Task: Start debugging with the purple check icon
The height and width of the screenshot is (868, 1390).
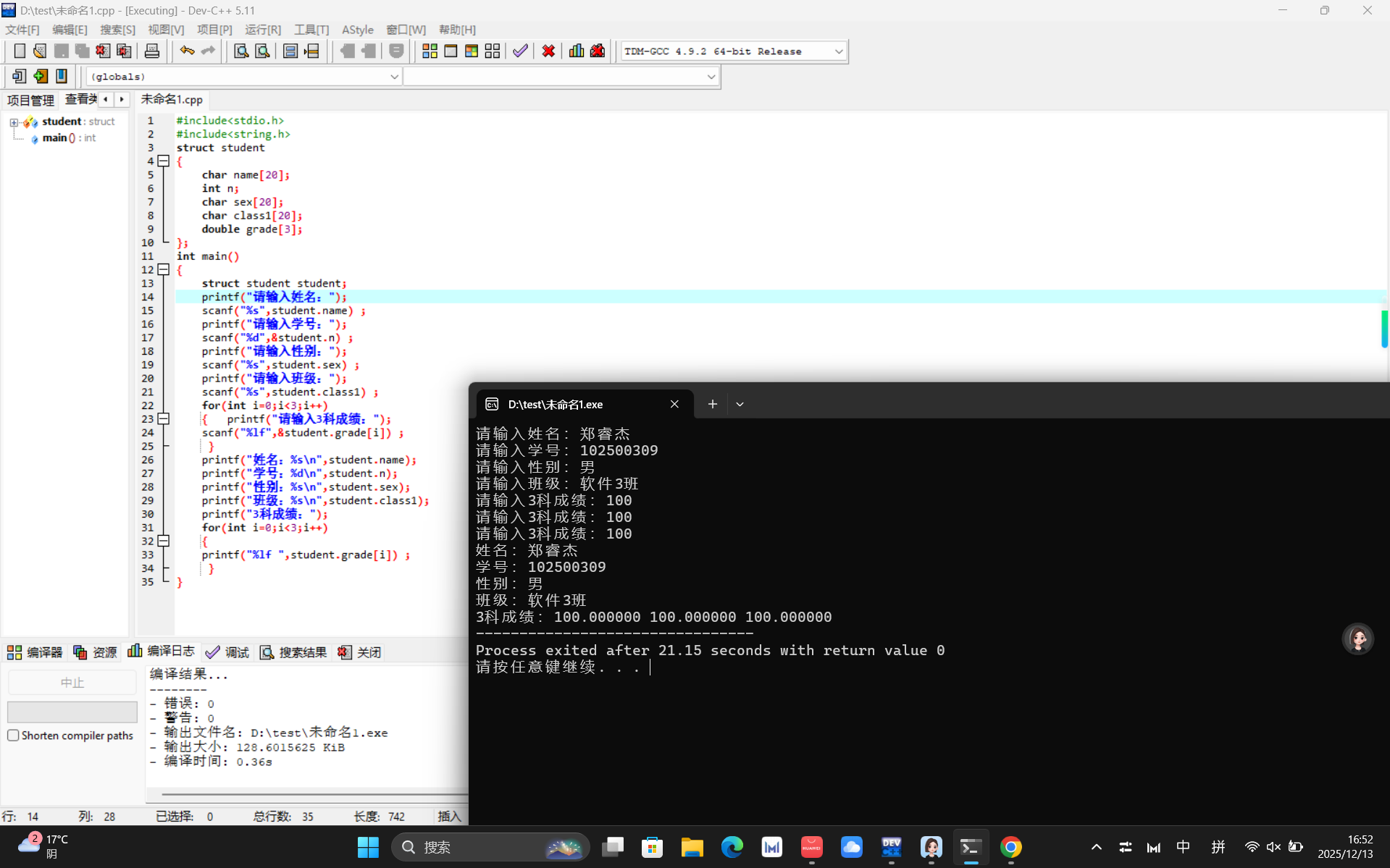Action: (520, 51)
